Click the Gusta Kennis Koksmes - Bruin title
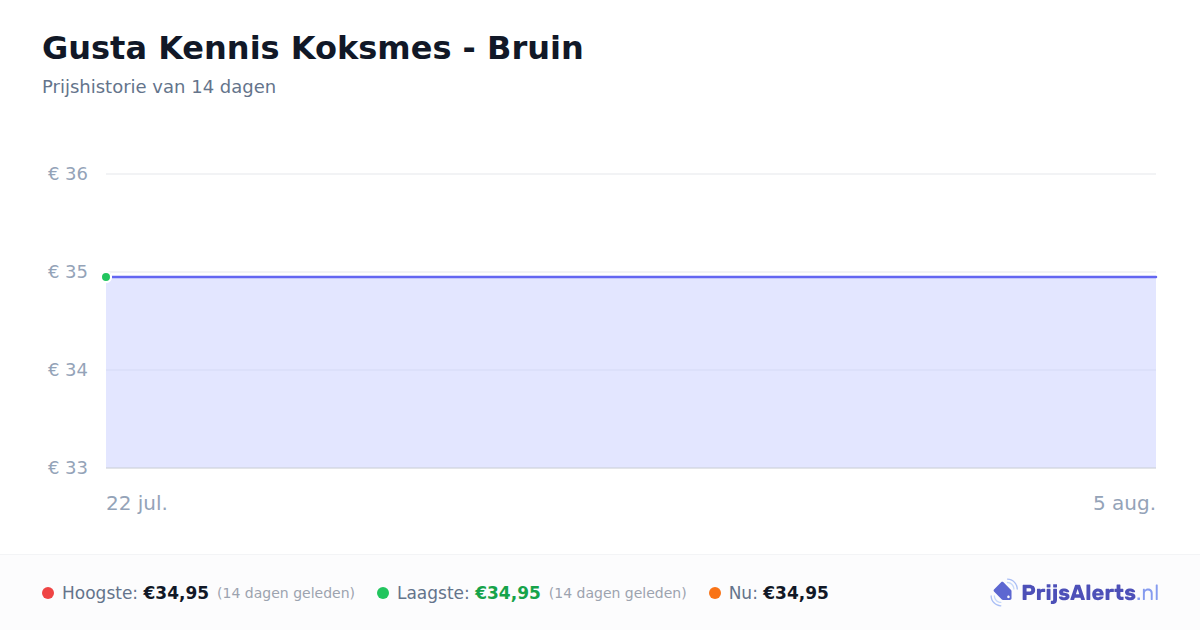Screen dimensions: 1200x630 pyautogui.click(x=312, y=48)
